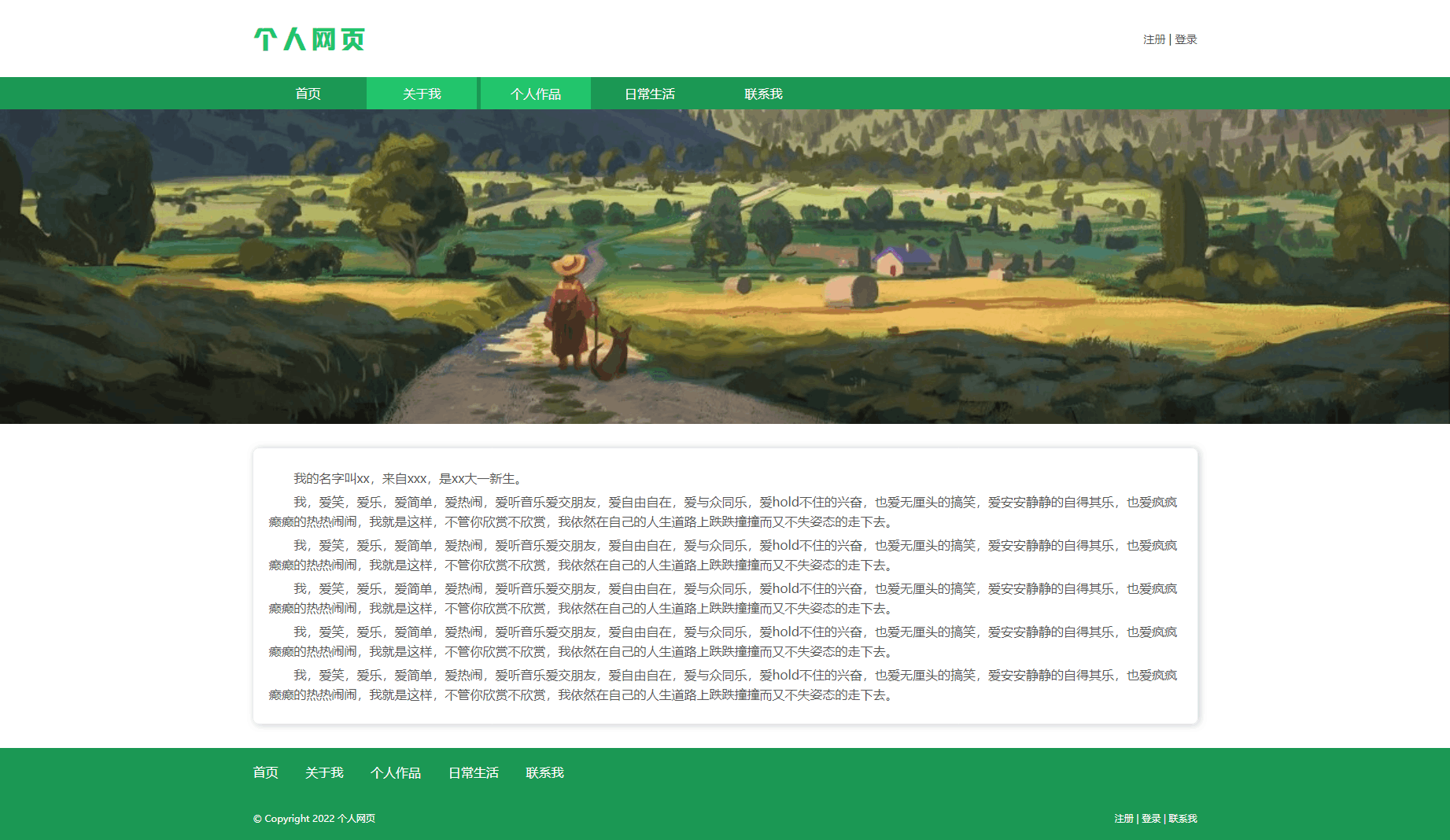
Task: Click the 个人网页 green logo
Action: [x=309, y=39]
